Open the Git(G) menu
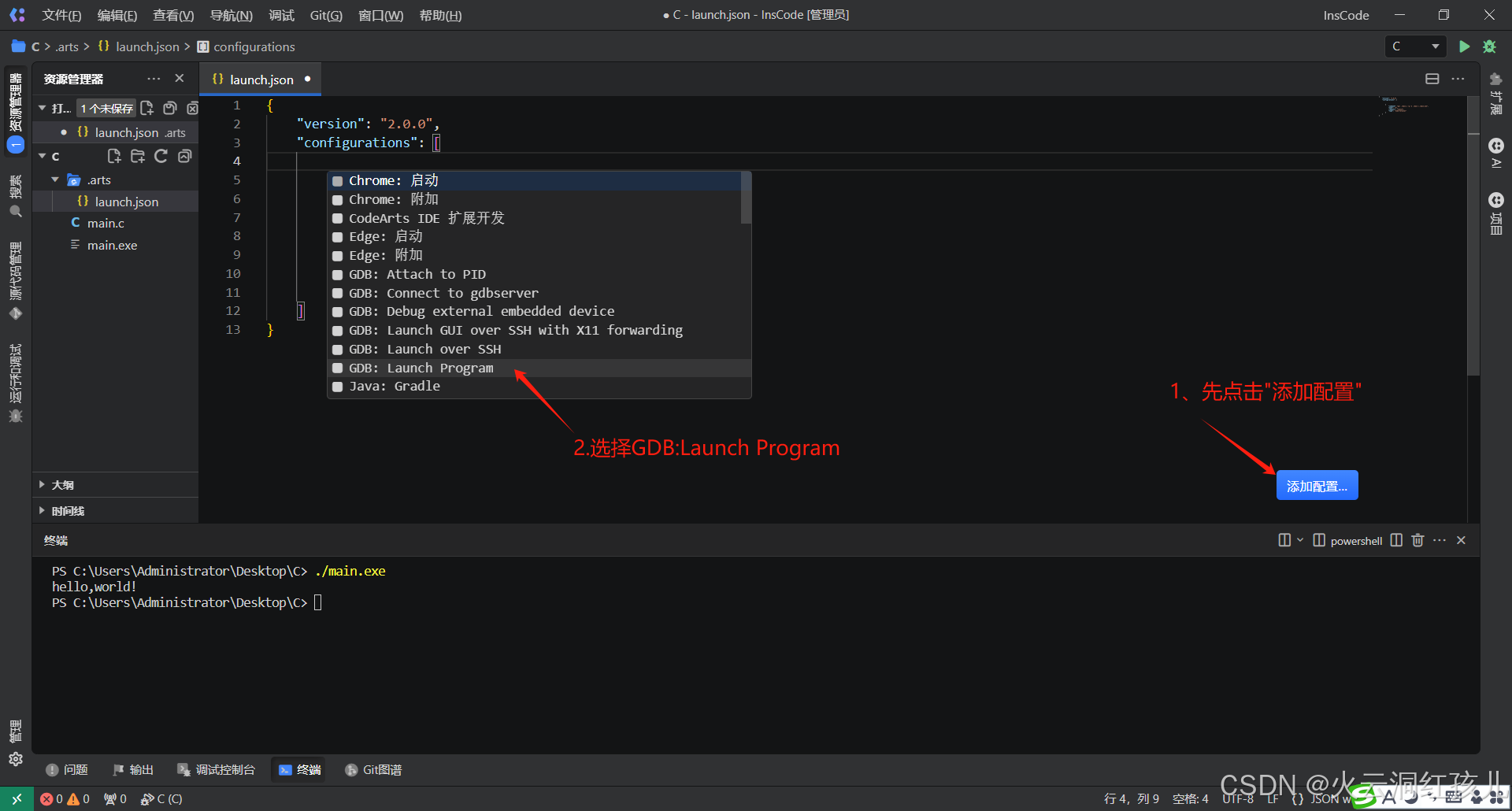Image resolution: width=1512 pixels, height=811 pixels. (326, 15)
